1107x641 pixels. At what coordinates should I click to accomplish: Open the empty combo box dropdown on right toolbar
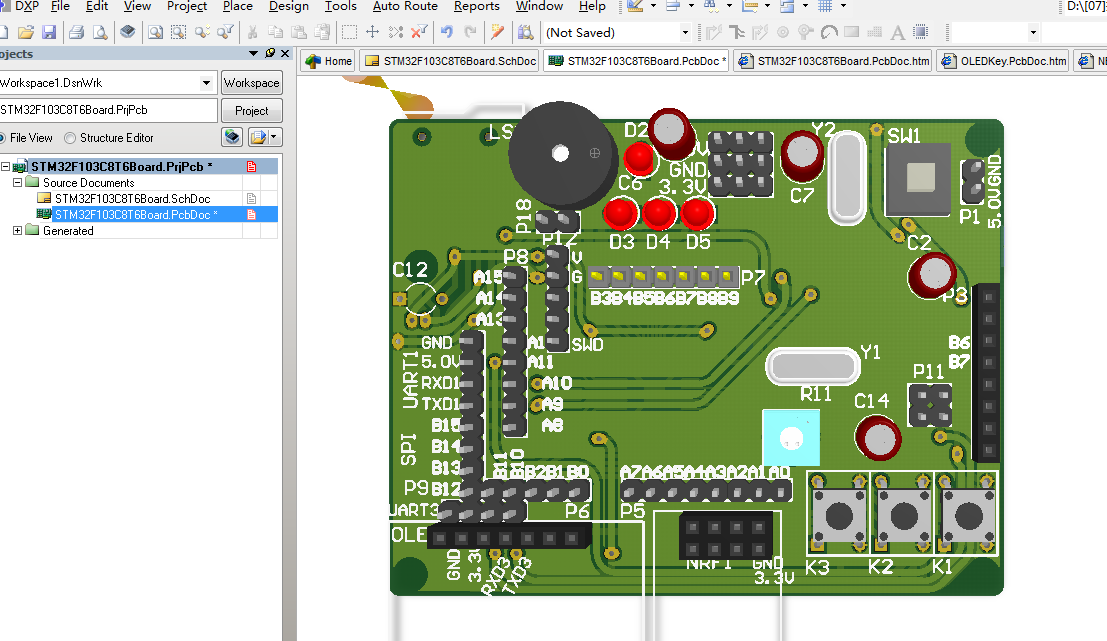(1033, 32)
